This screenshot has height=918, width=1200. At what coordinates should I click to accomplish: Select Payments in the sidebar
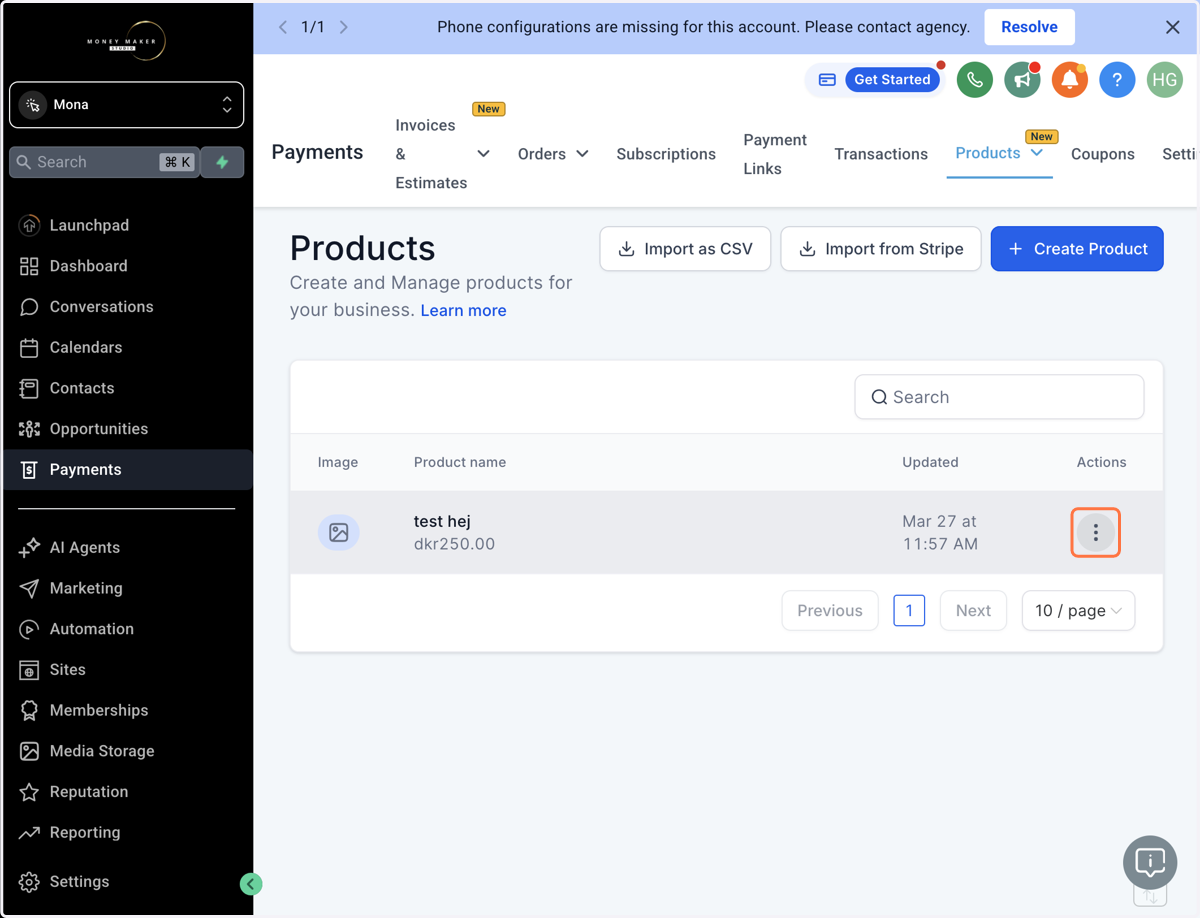point(126,469)
